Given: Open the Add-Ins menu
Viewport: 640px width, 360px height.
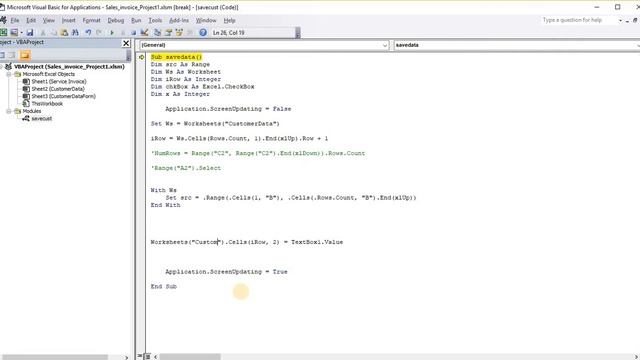Looking at the screenshot, I should coord(179,20).
